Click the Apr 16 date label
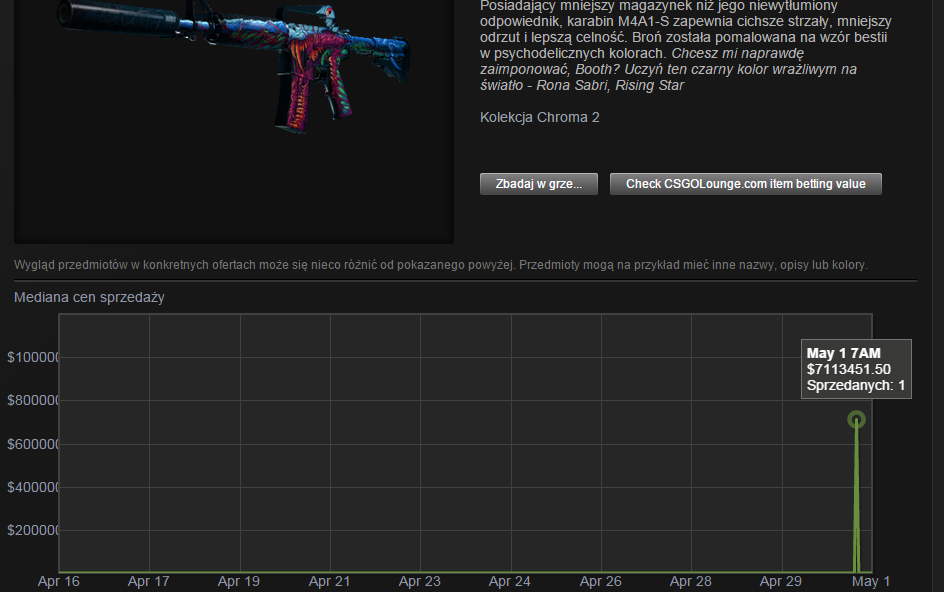Image resolution: width=944 pixels, height=592 pixels. [x=58, y=582]
